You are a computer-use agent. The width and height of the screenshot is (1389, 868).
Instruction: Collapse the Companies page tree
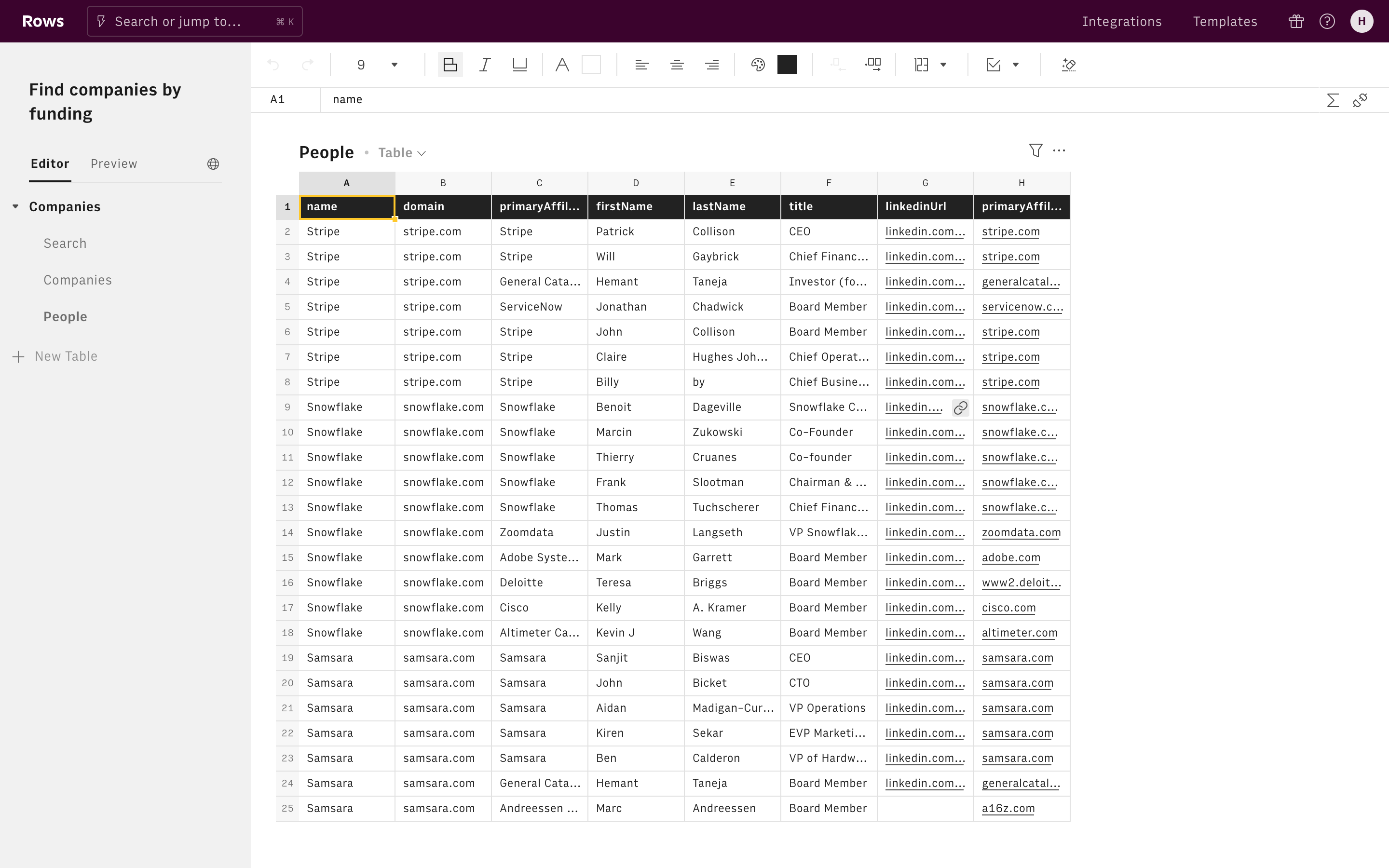(x=15, y=207)
